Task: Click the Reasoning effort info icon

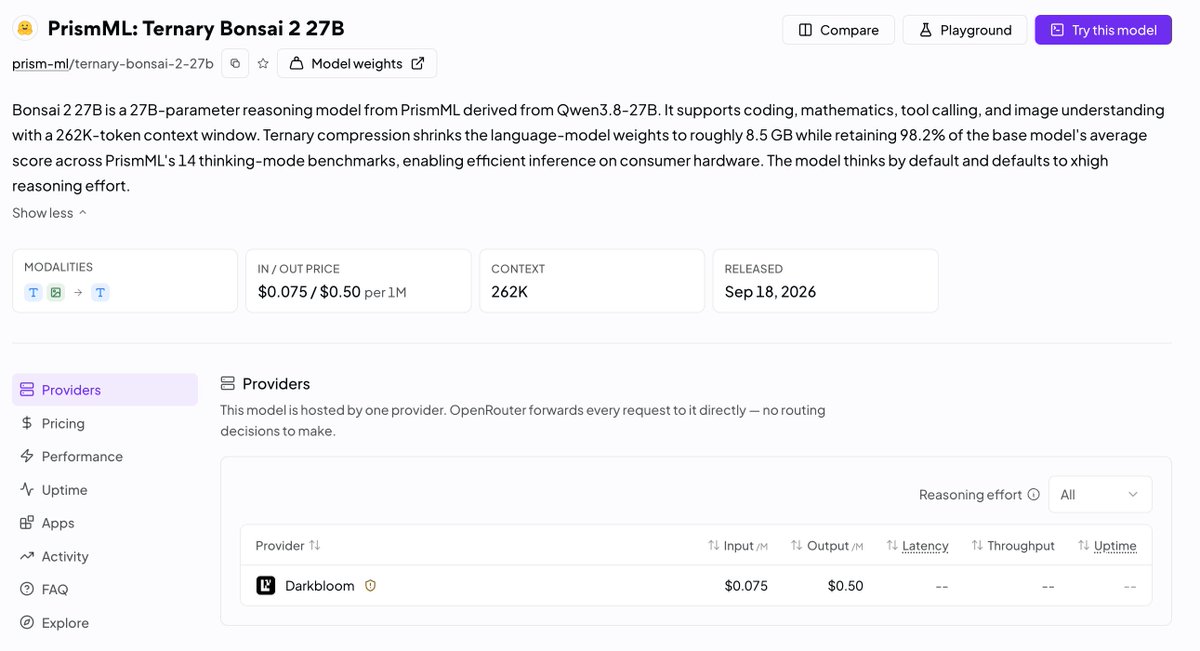Action: (1033, 494)
